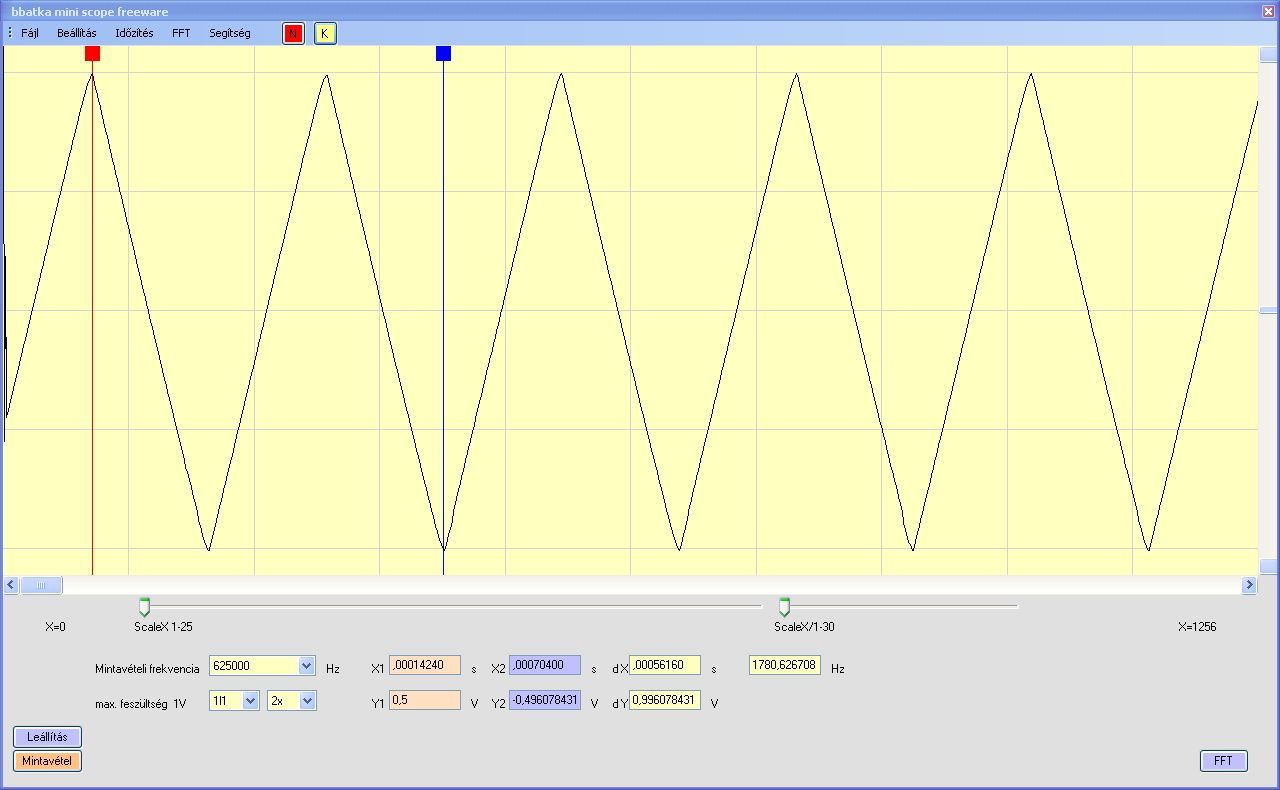Open the FFT menu in the menu bar

point(181,33)
